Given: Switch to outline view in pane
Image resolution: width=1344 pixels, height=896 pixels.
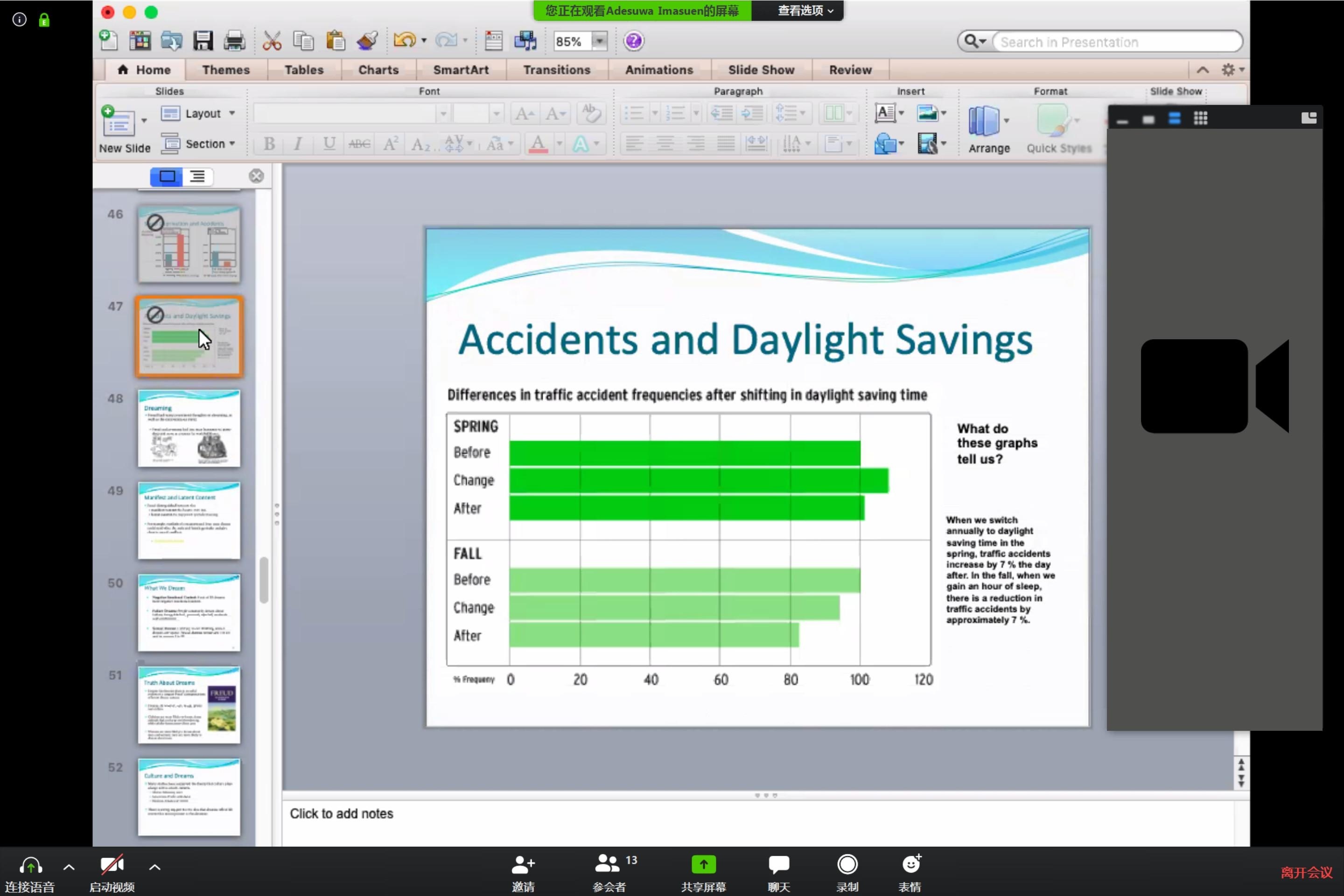Looking at the screenshot, I should (198, 176).
